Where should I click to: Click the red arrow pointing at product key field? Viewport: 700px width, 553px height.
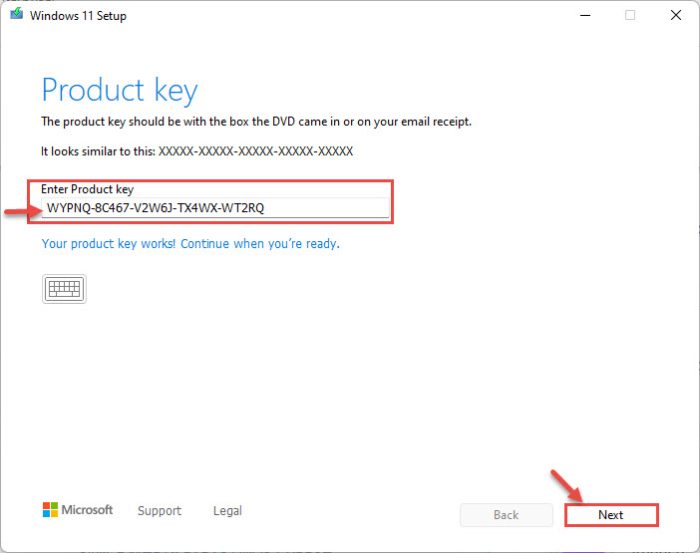[x=19, y=212]
